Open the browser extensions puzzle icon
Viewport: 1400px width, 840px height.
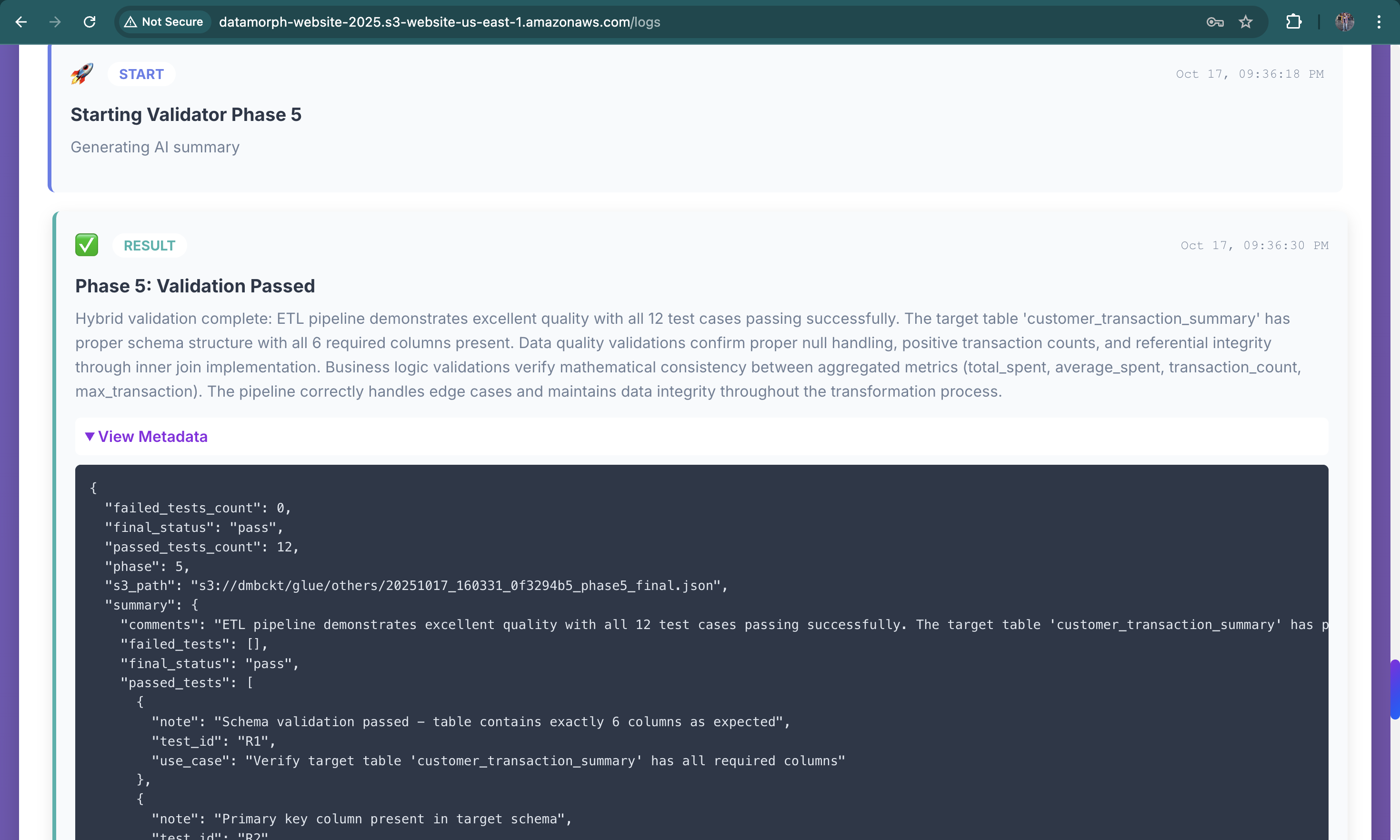pos(1294,22)
